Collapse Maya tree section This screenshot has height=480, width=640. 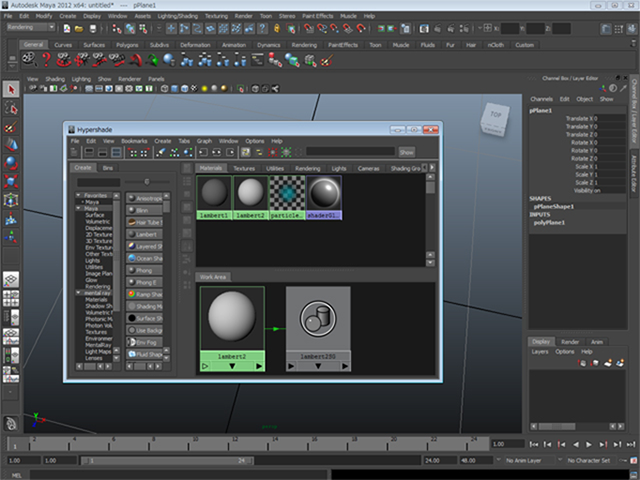pos(78,208)
